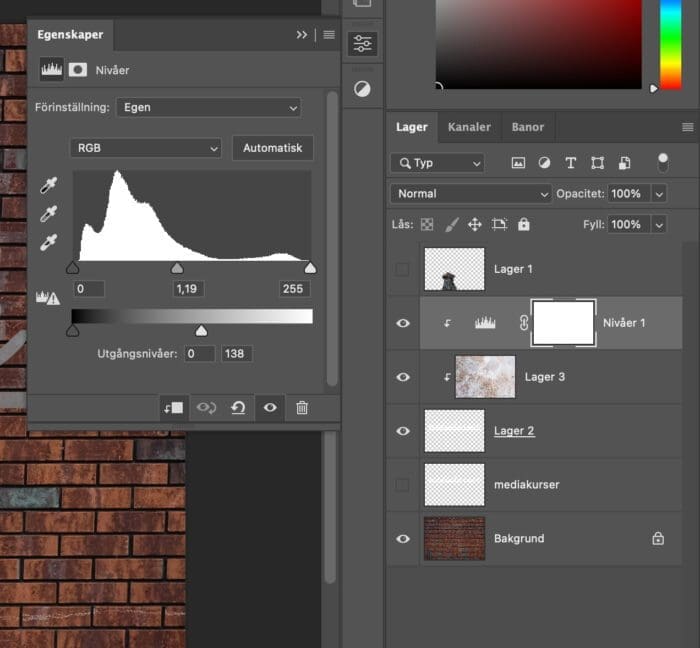700x648 pixels.
Task: Toggle adjustment layer visibility in Egenskaper
Action: click(x=270, y=407)
